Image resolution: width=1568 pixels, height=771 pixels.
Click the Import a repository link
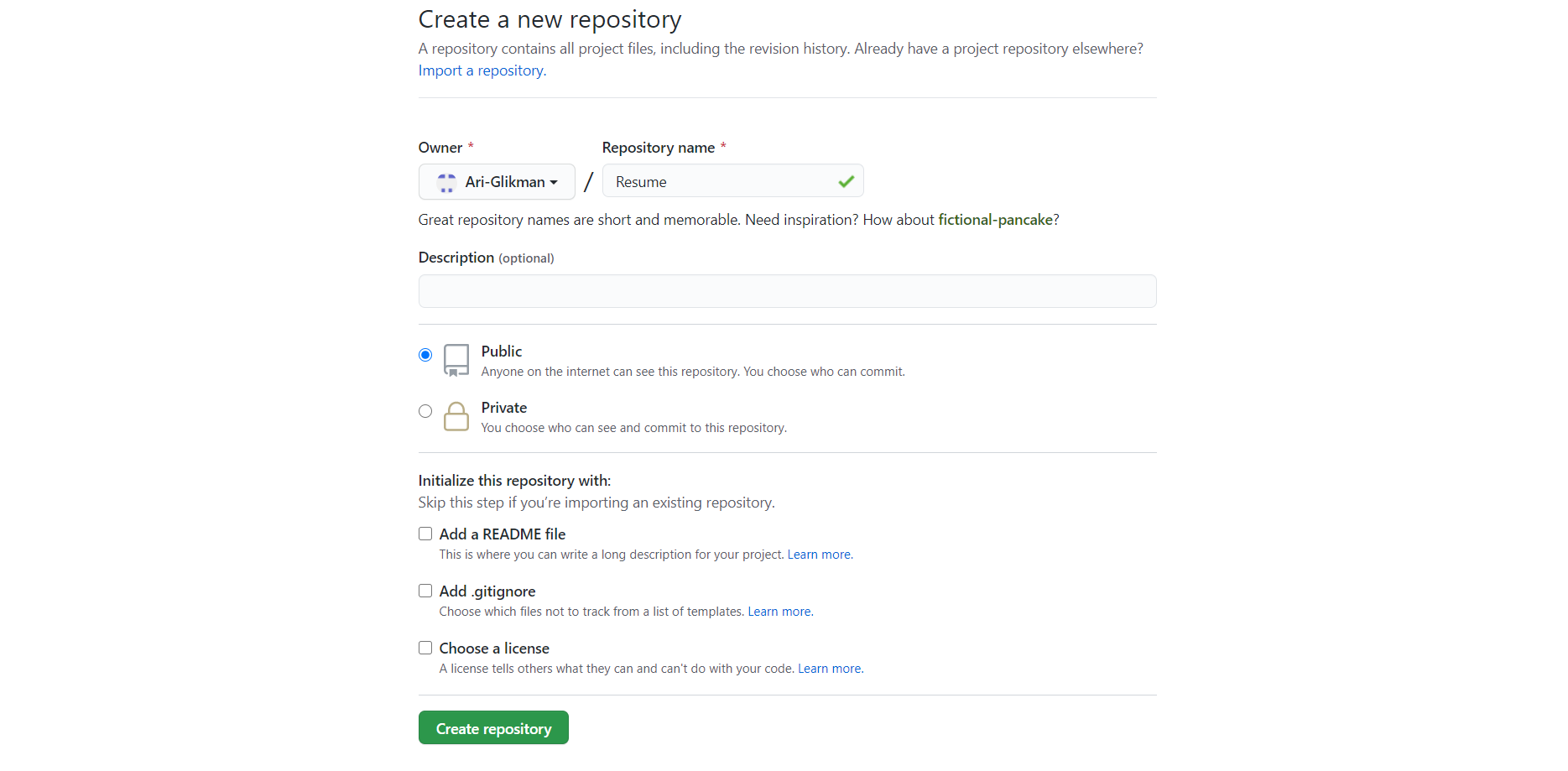pos(481,70)
